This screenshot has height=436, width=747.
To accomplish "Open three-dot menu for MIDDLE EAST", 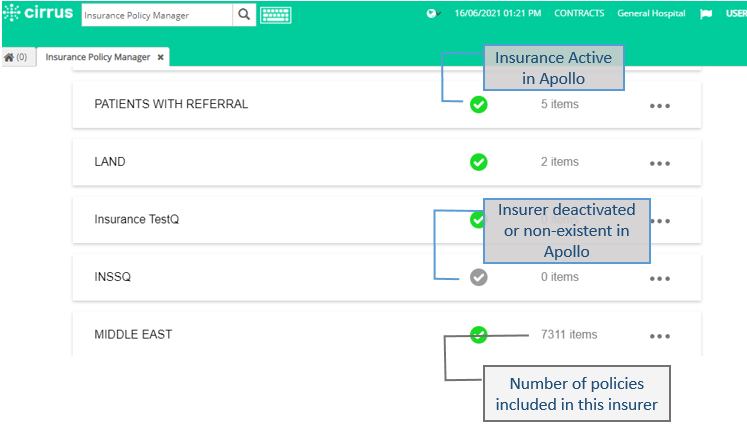I will tap(660, 336).
